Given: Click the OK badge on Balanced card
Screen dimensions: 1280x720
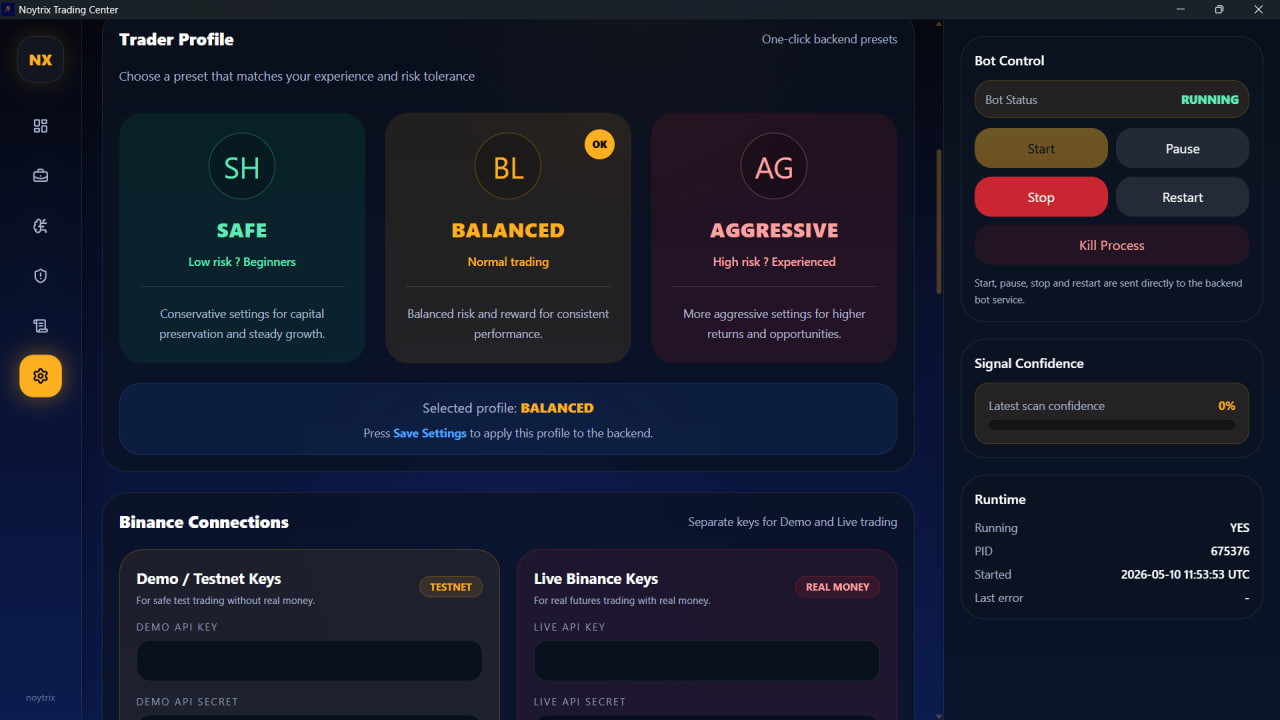Looking at the screenshot, I should click(x=600, y=144).
